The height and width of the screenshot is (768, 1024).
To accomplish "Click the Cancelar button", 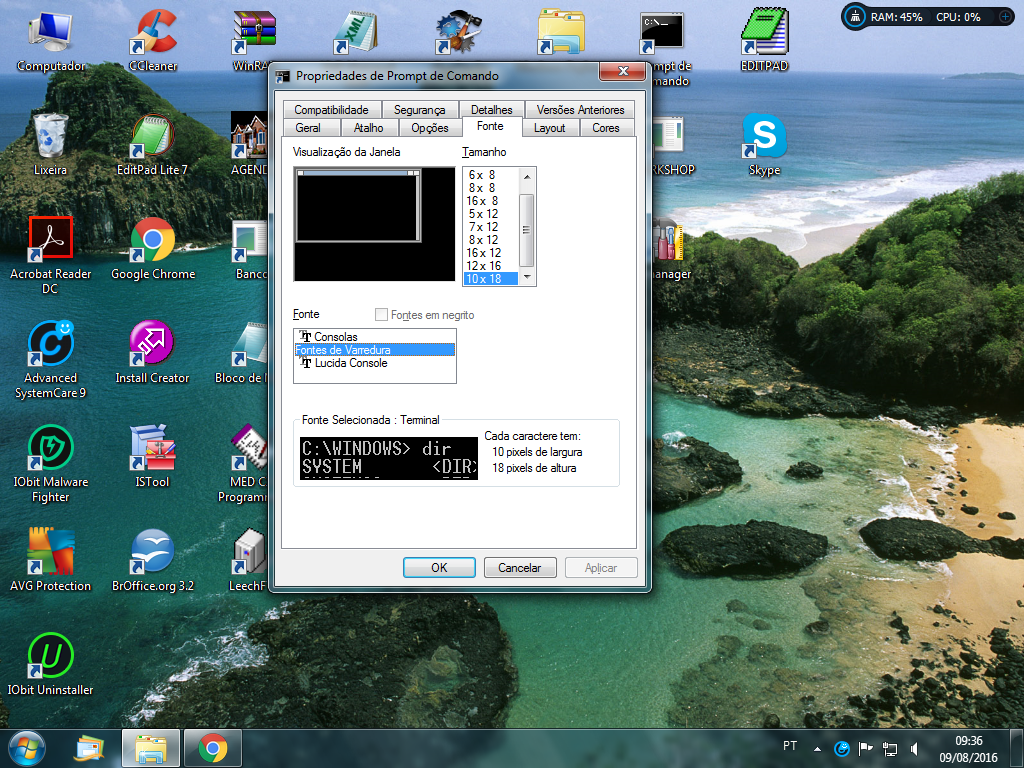I will tap(519, 567).
